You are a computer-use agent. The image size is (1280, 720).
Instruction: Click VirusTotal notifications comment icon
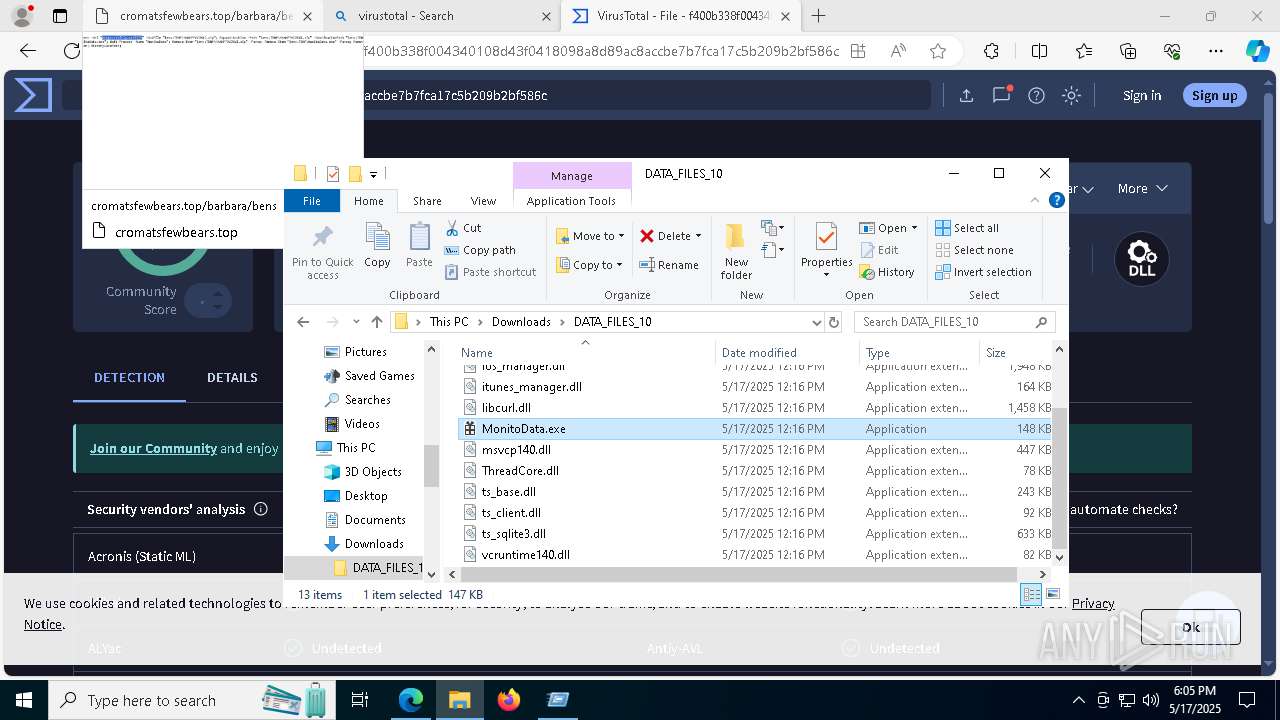click(1001, 95)
